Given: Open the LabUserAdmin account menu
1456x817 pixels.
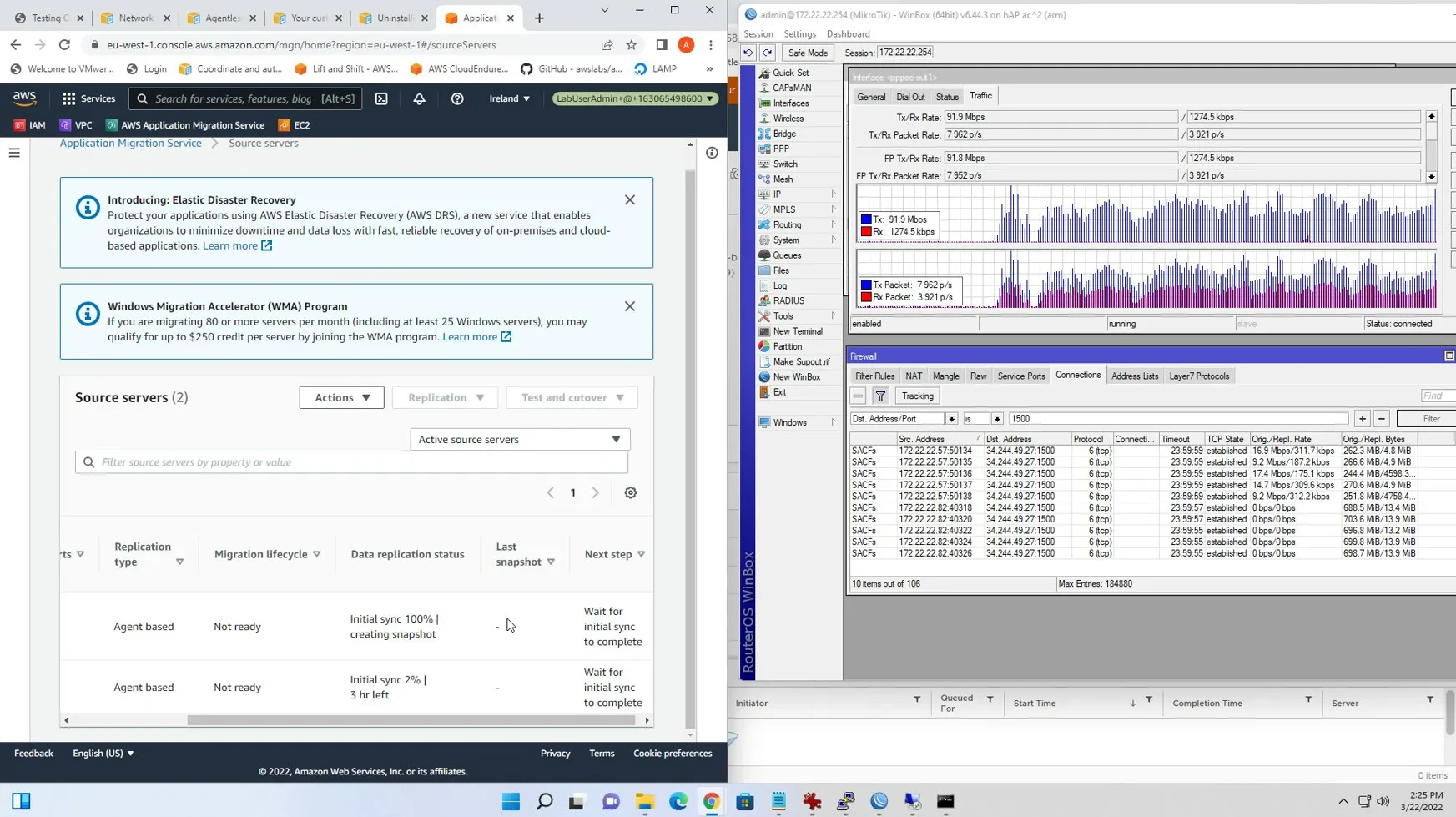Looking at the screenshot, I should (x=635, y=98).
